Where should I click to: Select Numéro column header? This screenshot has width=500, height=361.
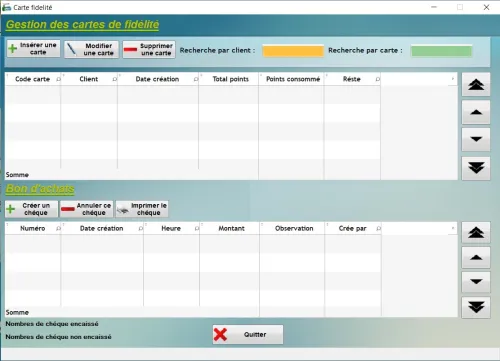point(32,228)
